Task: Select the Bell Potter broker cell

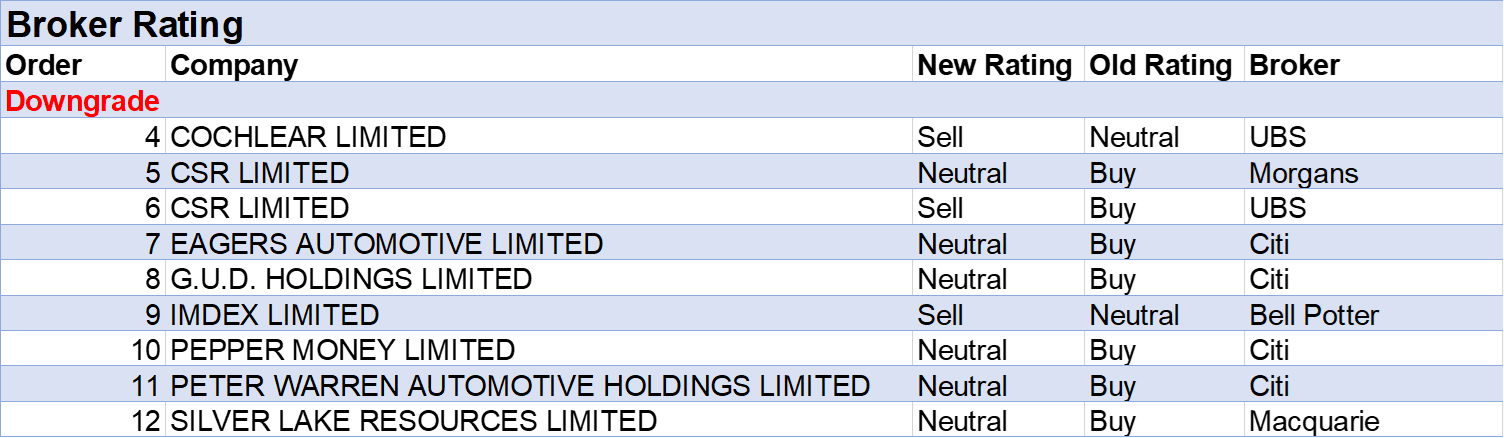Action: (x=1313, y=315)
